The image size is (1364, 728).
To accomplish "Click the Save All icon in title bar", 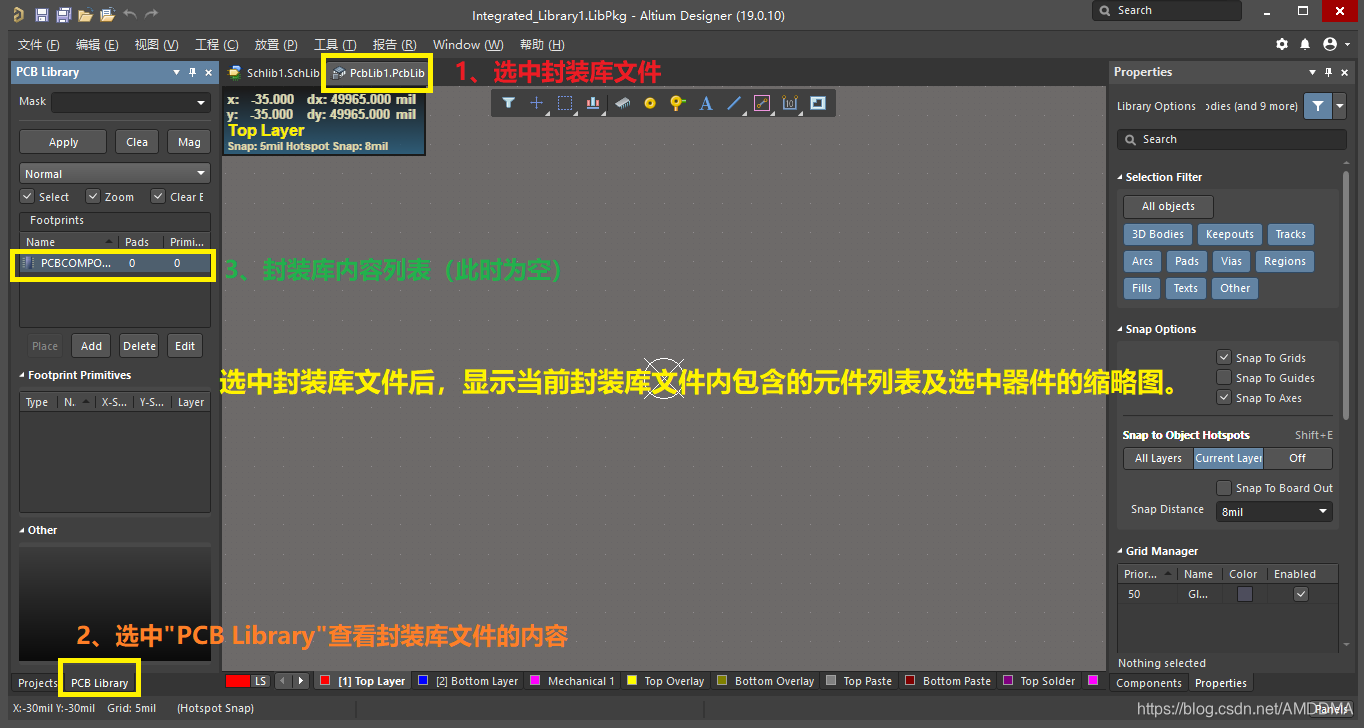I will point(63,14).
